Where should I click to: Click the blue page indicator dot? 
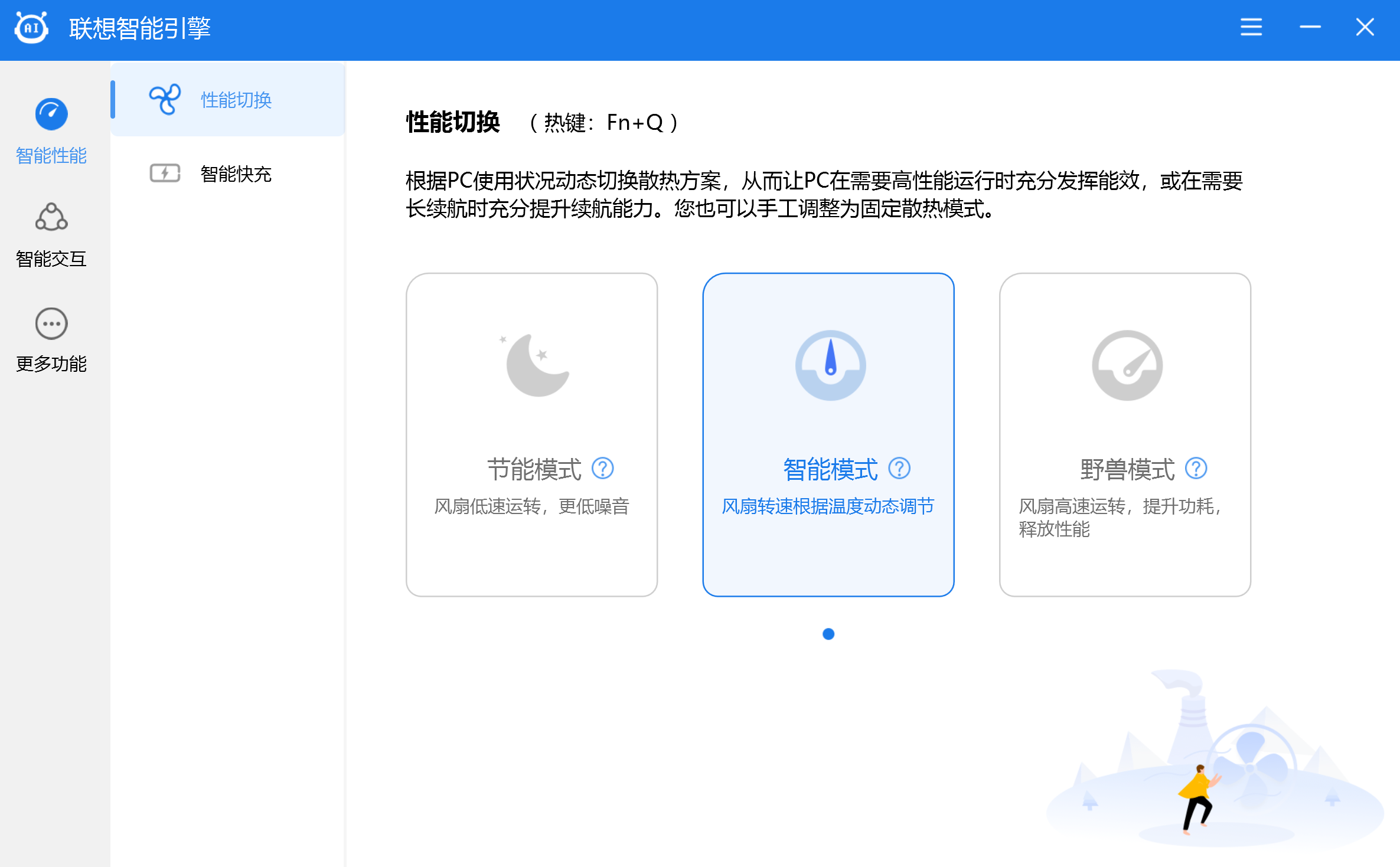pos(828,634)
